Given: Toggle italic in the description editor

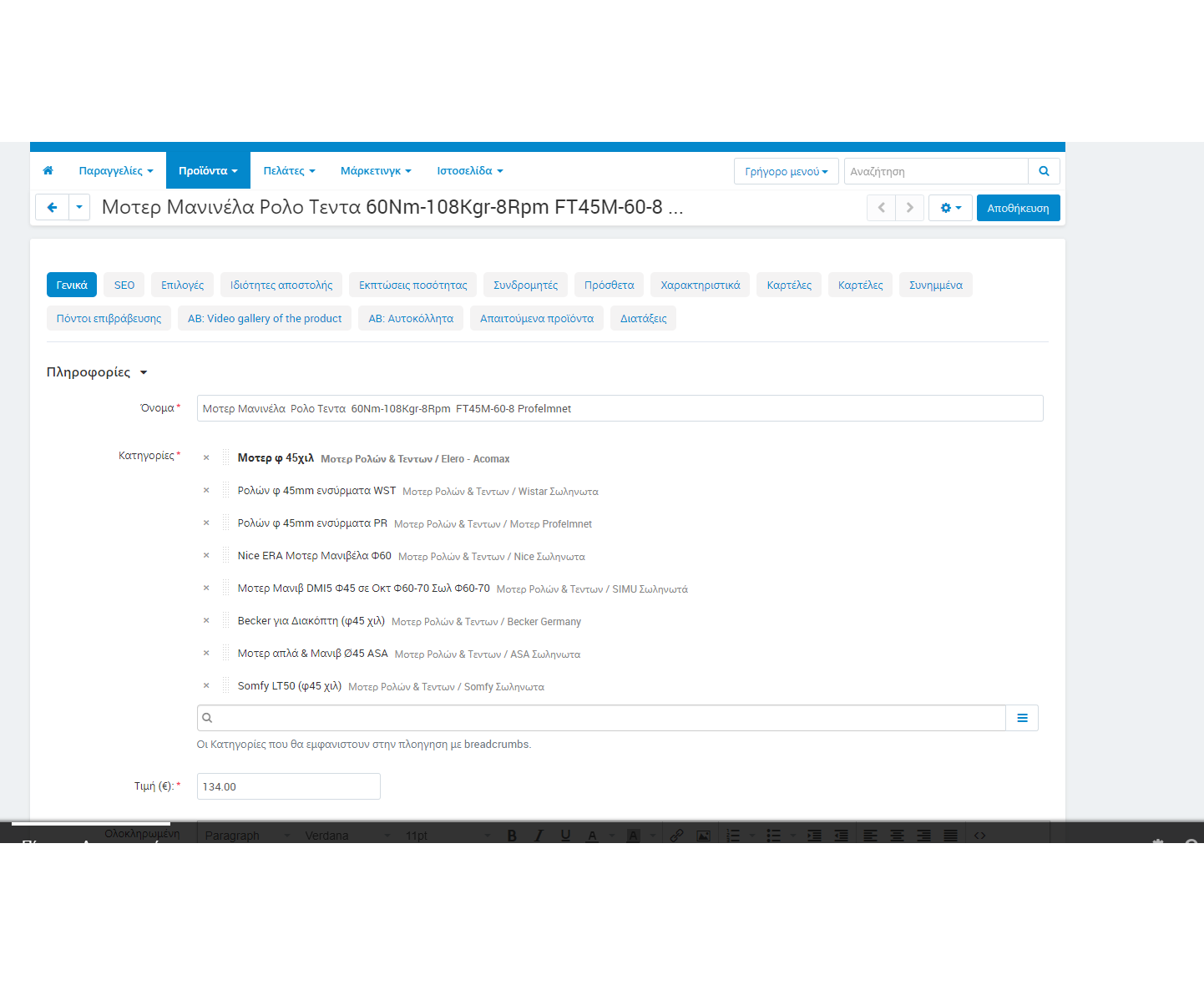Looking at the screenshot, I should [x=539, y=836].
